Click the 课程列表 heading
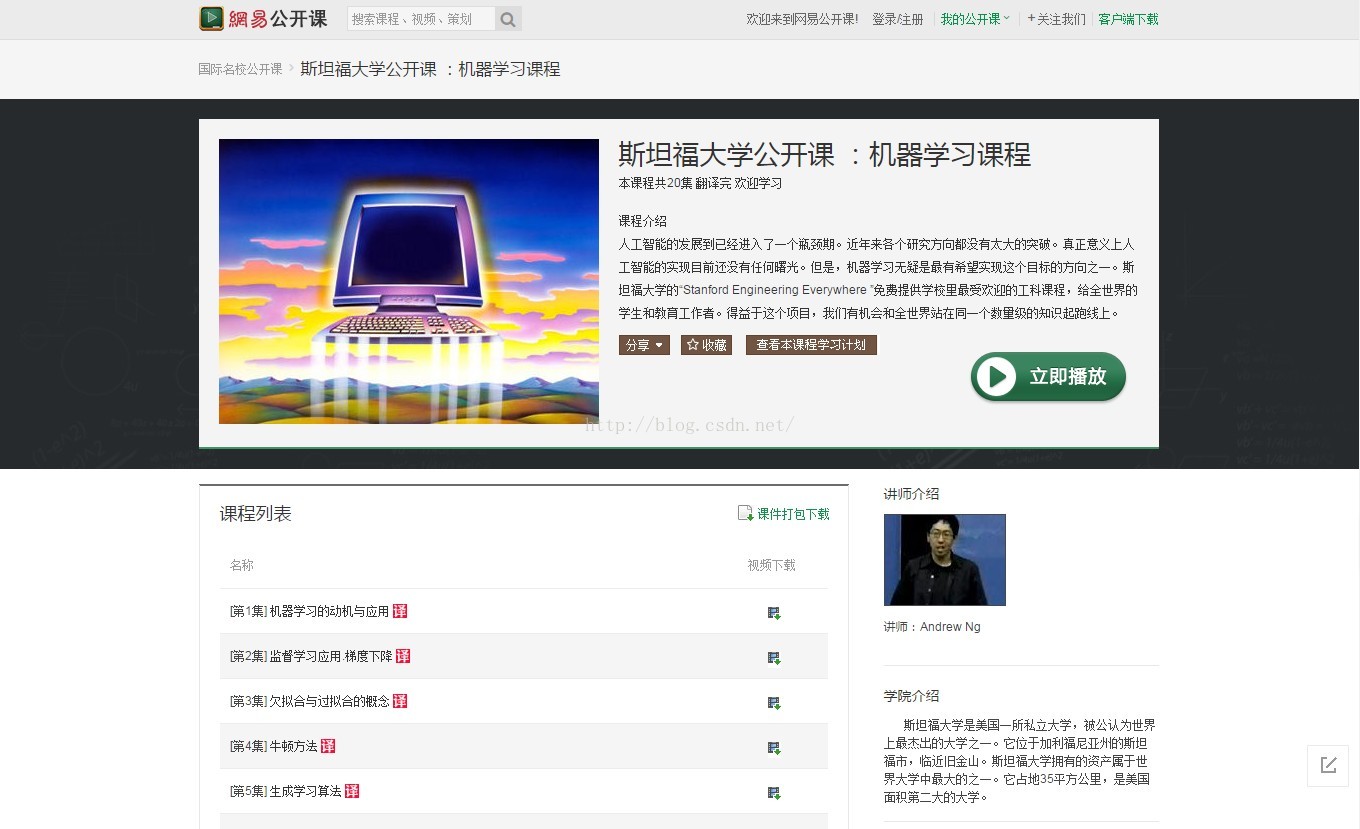Viewport: 1360px width, 829px height. (256, 514)
